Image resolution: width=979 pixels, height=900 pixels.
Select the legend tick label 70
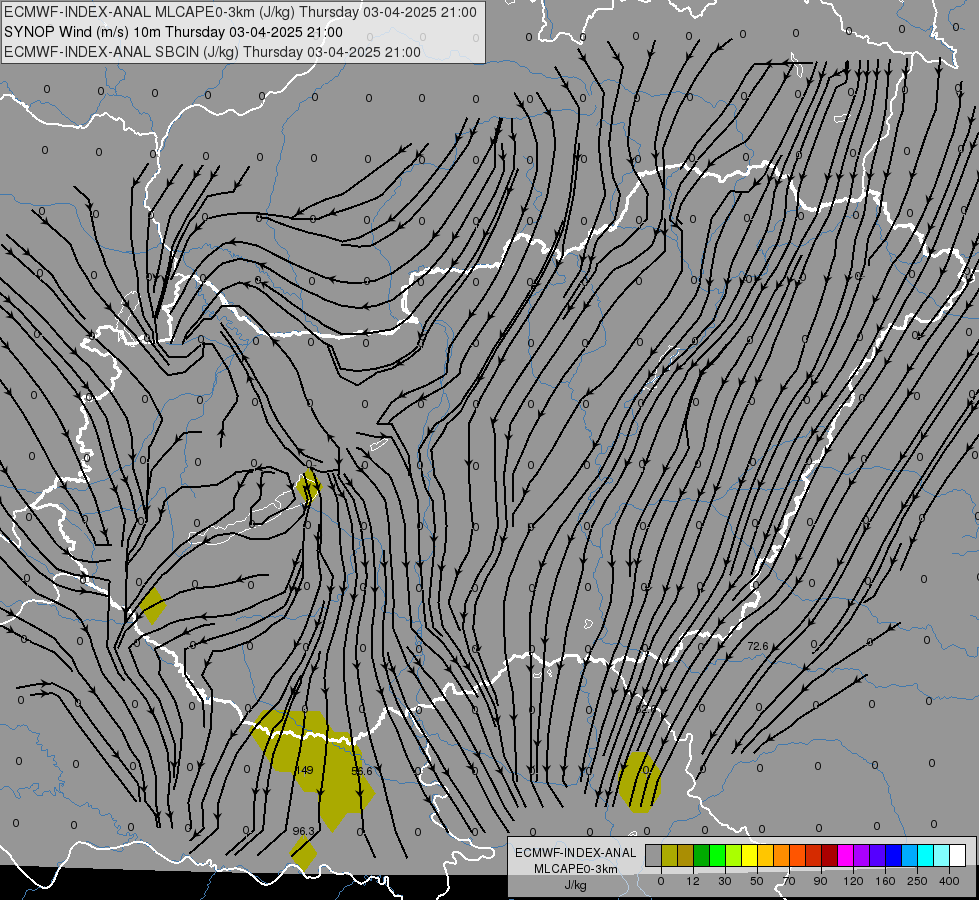tap(789, 881)
